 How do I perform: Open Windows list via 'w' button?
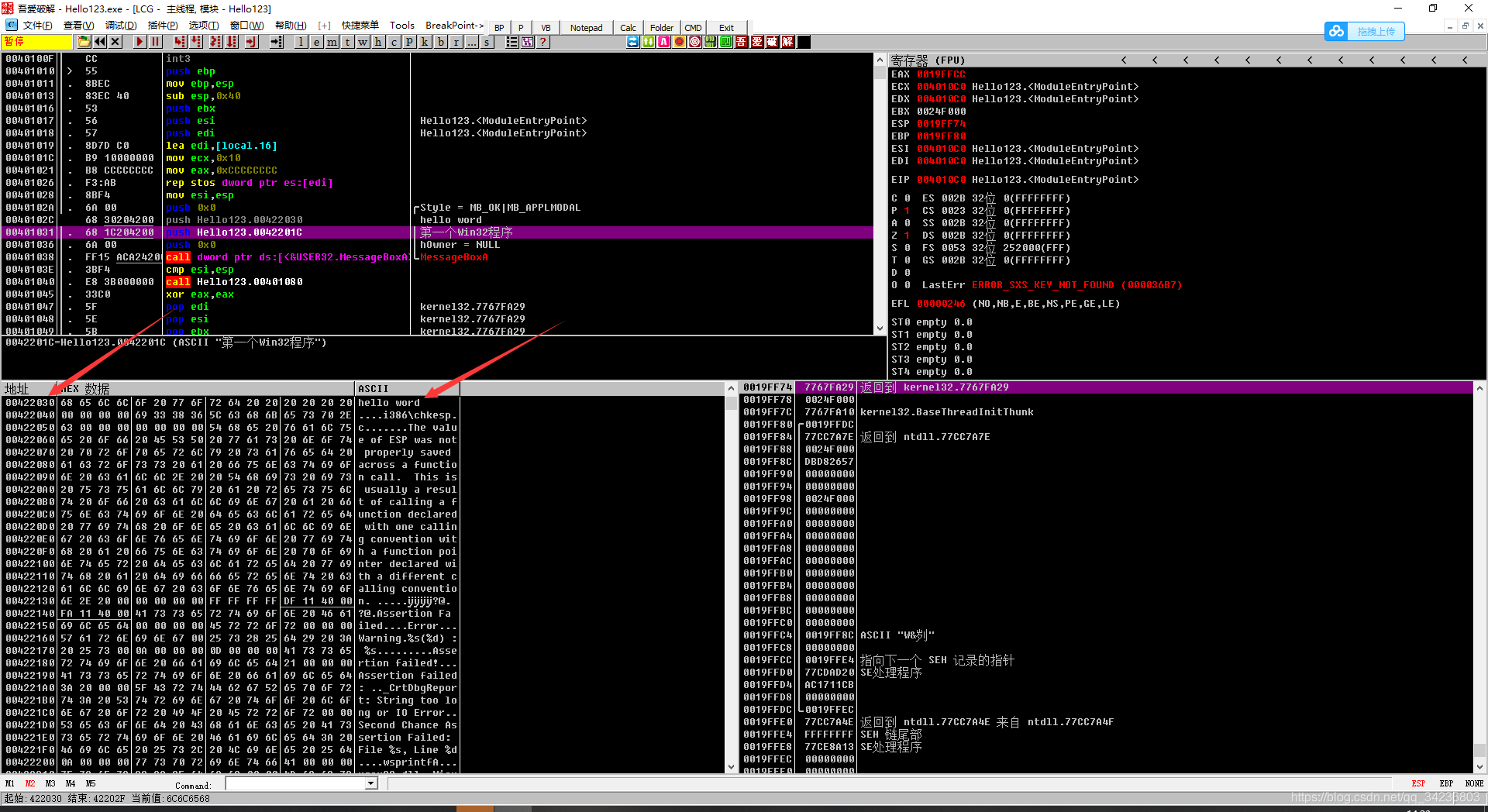pos(363,42)
